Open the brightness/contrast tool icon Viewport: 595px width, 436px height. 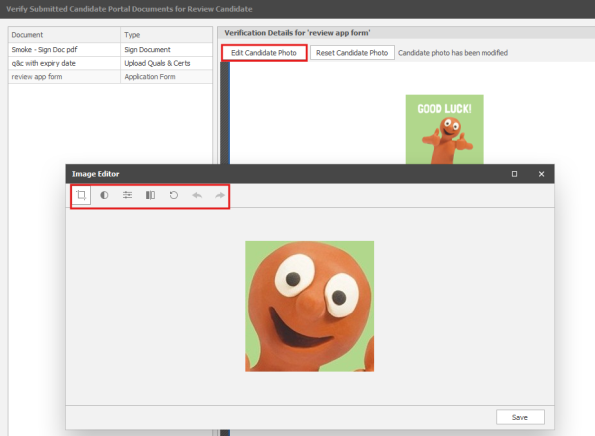pyautogui.click(x=104, y=195)
